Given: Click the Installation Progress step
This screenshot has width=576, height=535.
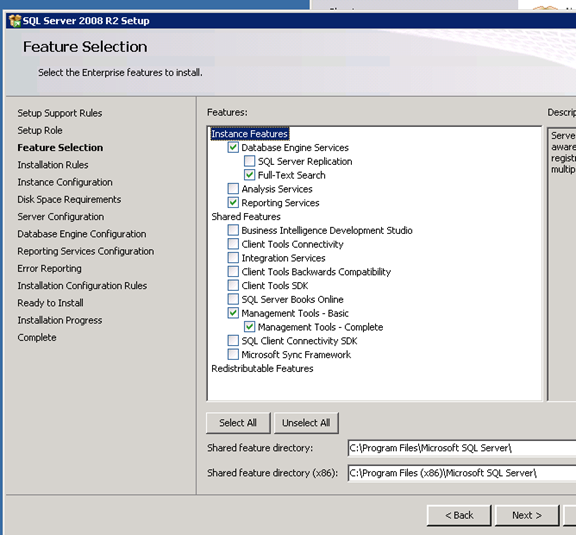Looking at the screenshot, I should pos(60,320).
